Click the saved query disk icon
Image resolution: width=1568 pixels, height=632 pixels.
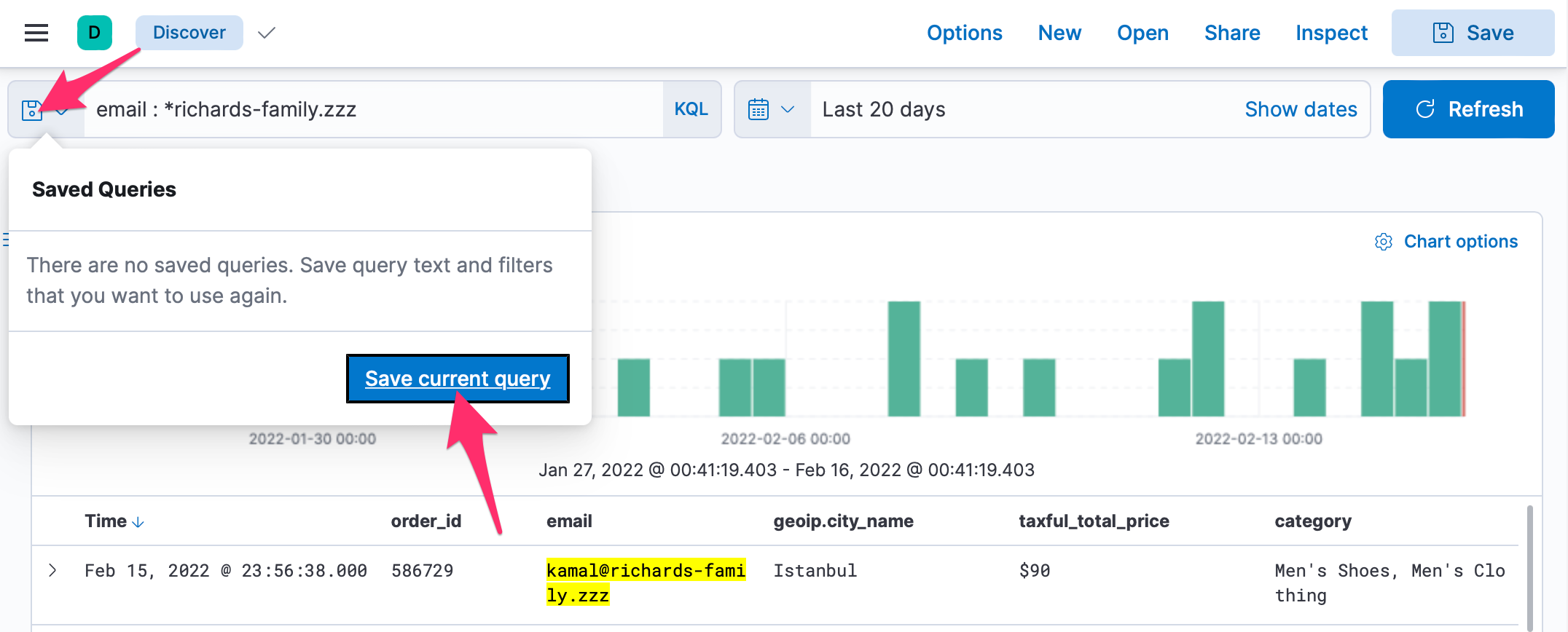pos(32,110)
